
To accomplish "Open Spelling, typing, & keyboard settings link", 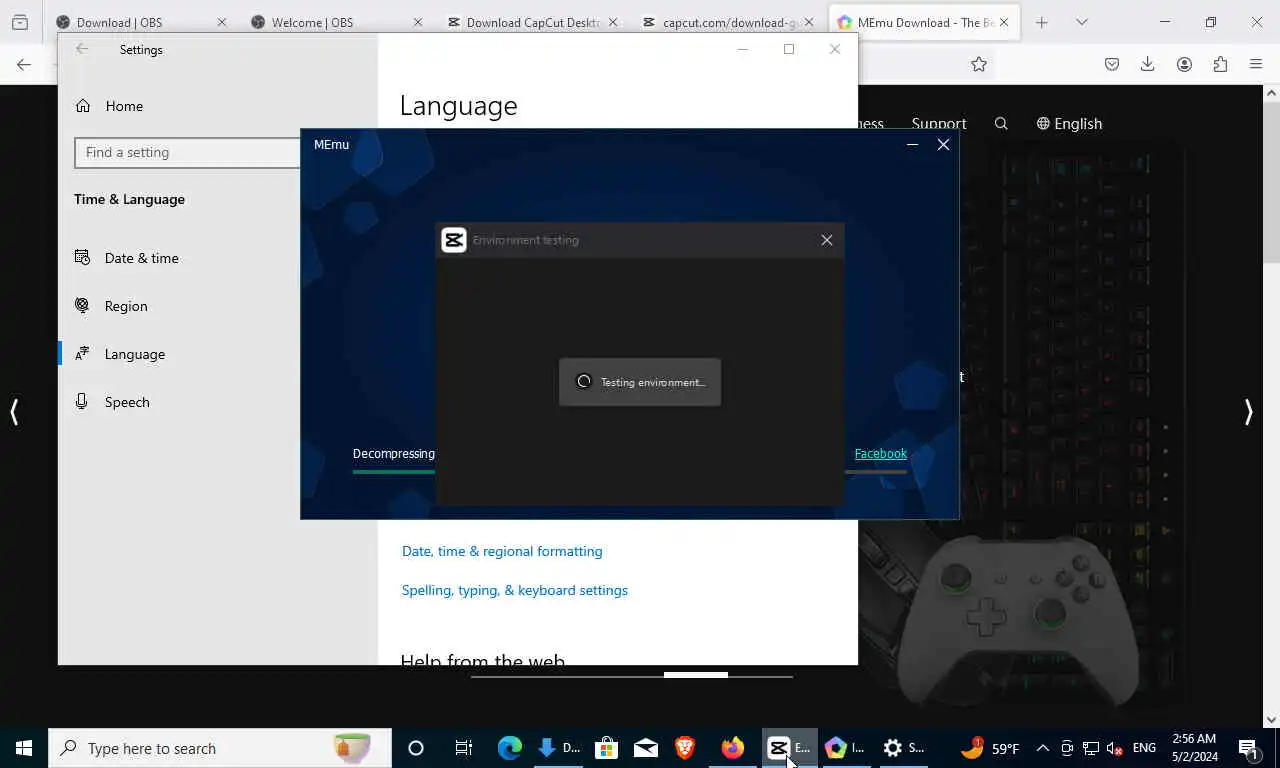I will tap(515, 590).
